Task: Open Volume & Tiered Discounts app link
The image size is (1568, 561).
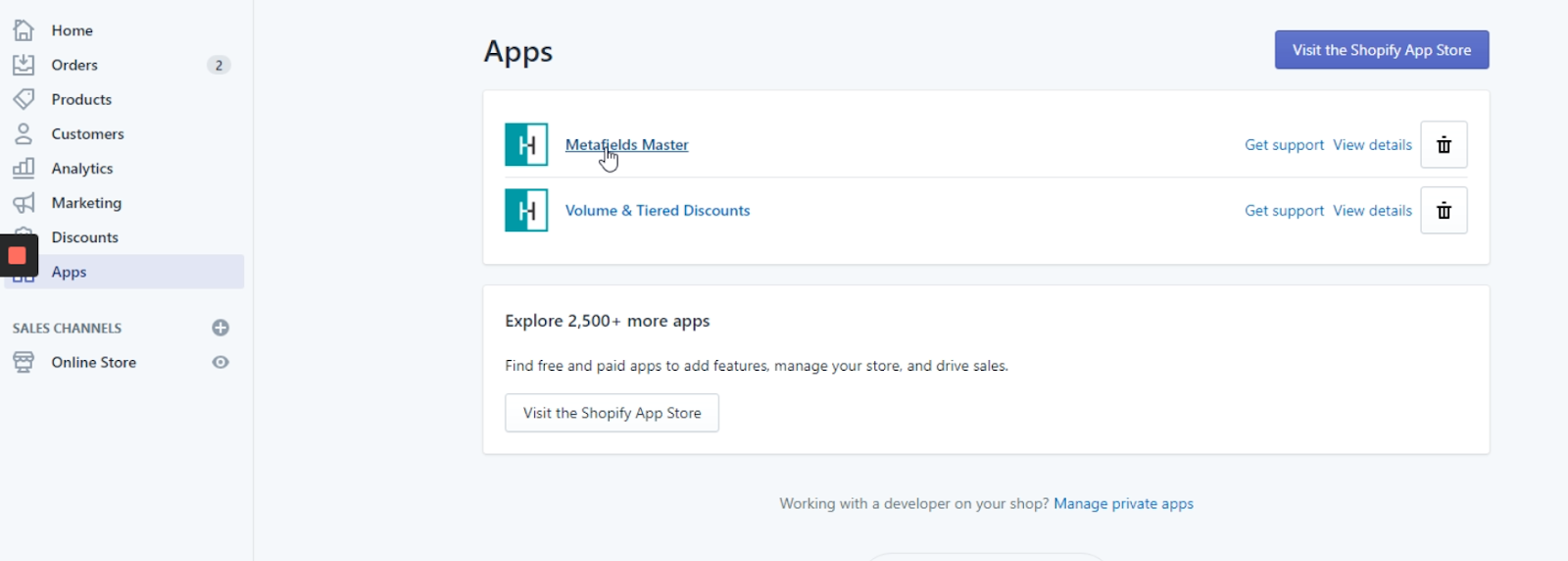Action: click(x=658, y=211)
